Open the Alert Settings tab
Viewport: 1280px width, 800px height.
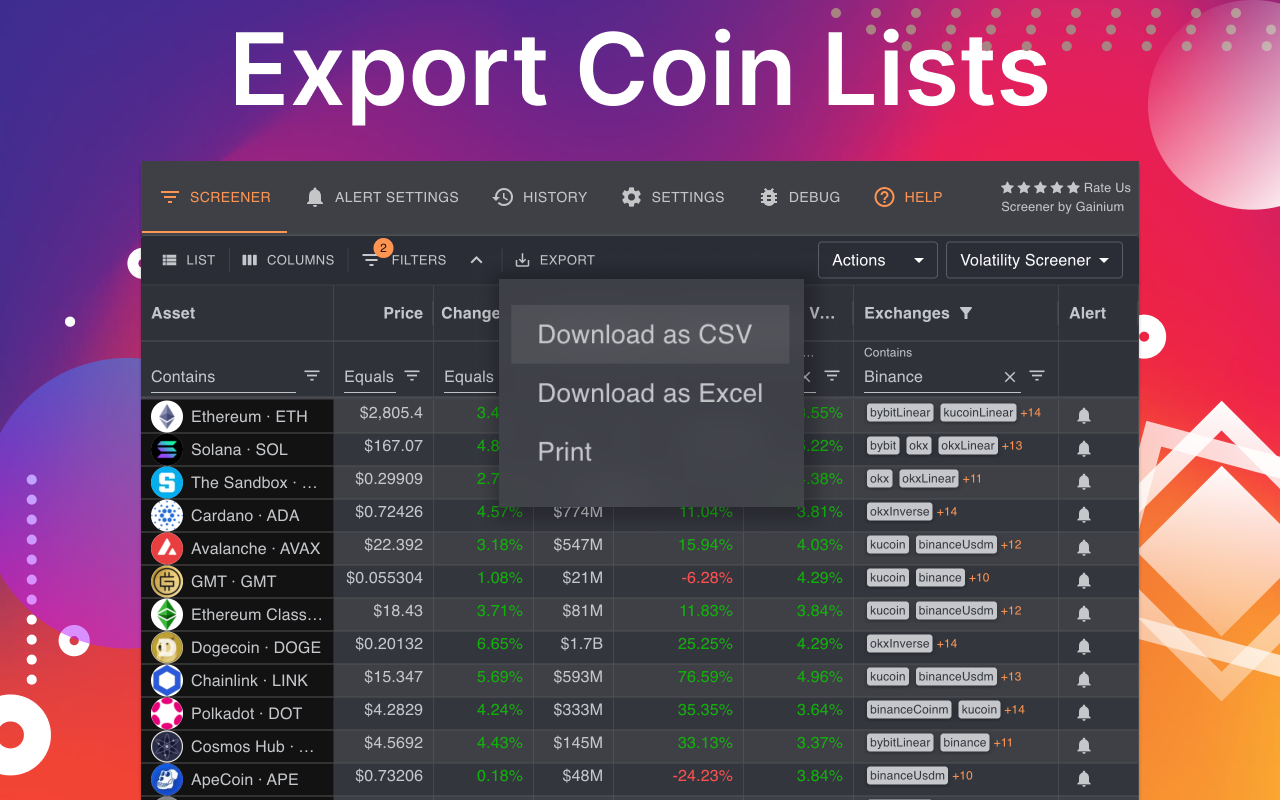382,197
